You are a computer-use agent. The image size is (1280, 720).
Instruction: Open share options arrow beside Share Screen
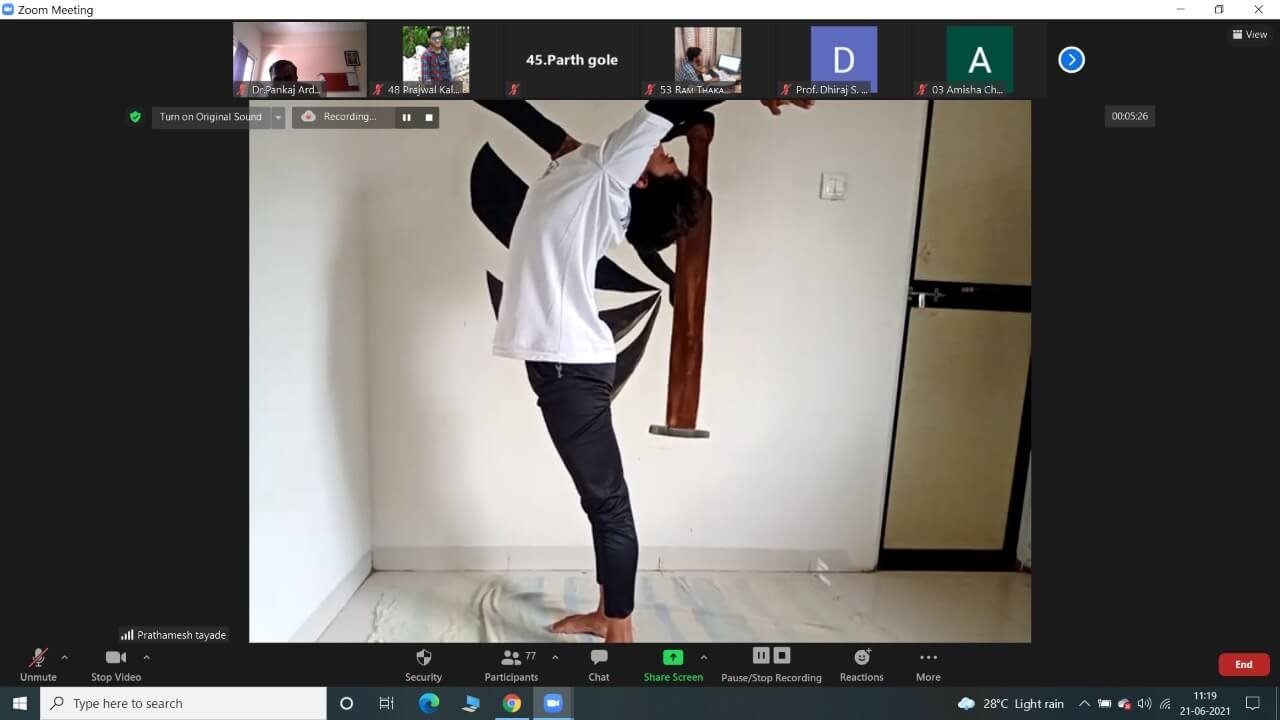(704, 657)
